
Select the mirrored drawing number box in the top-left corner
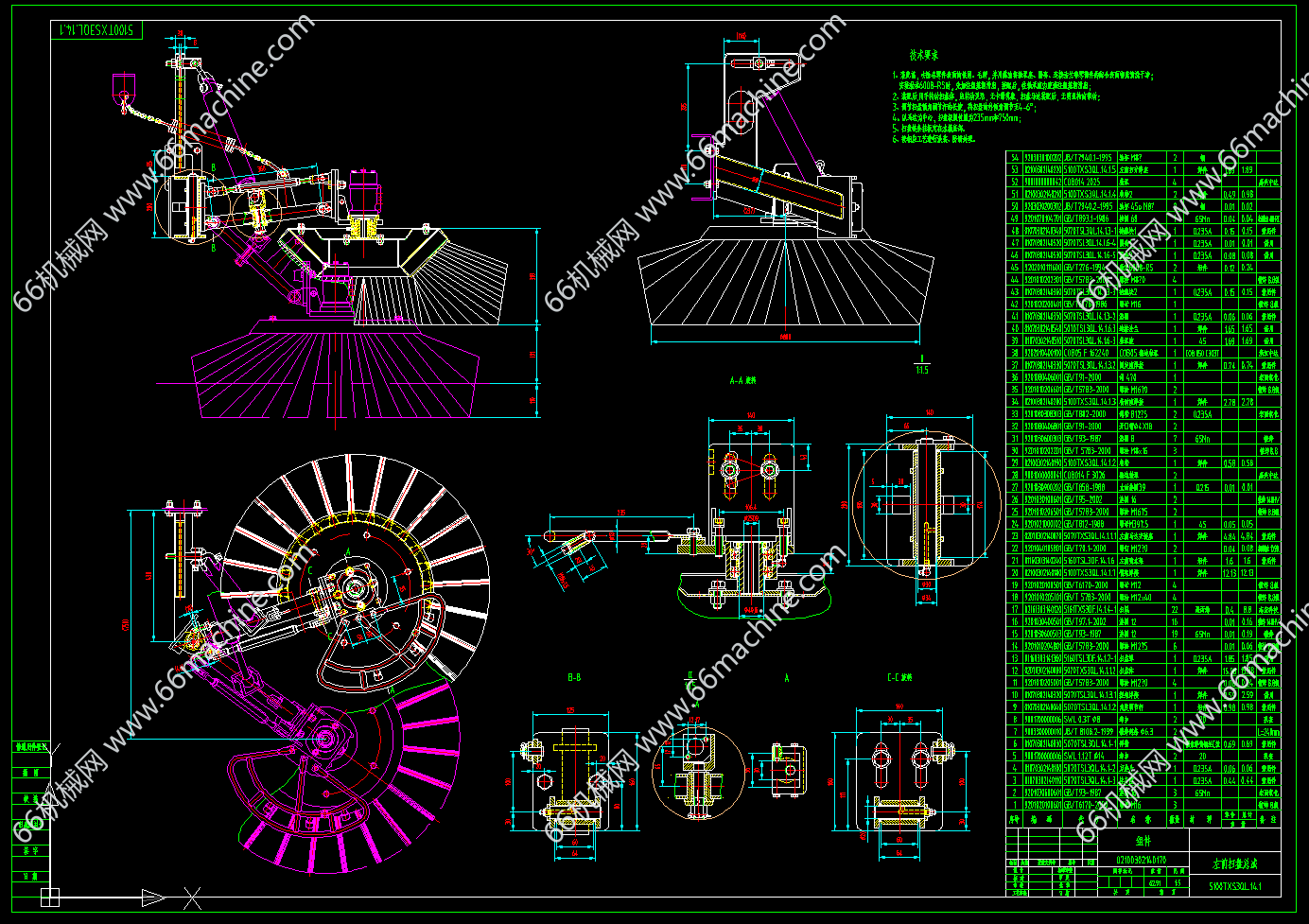click(96, 30)
